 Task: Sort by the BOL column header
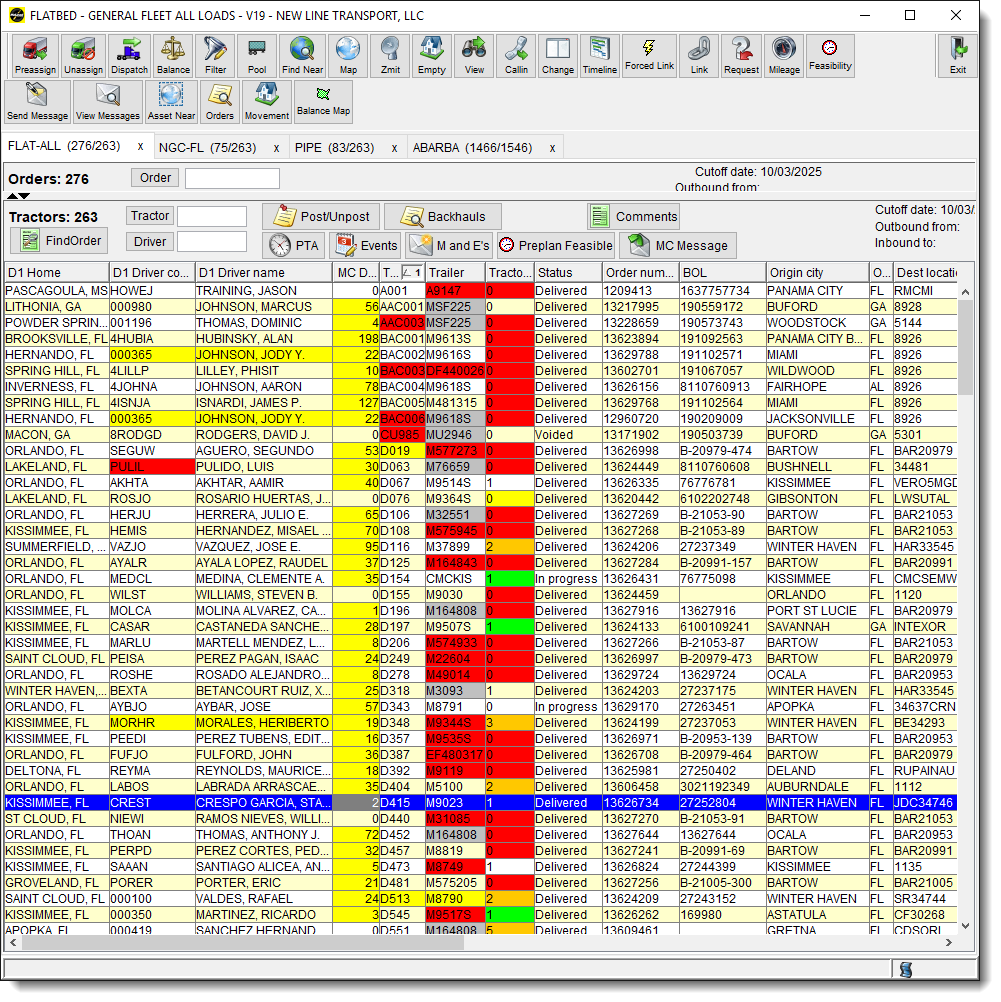coord(722,273)
